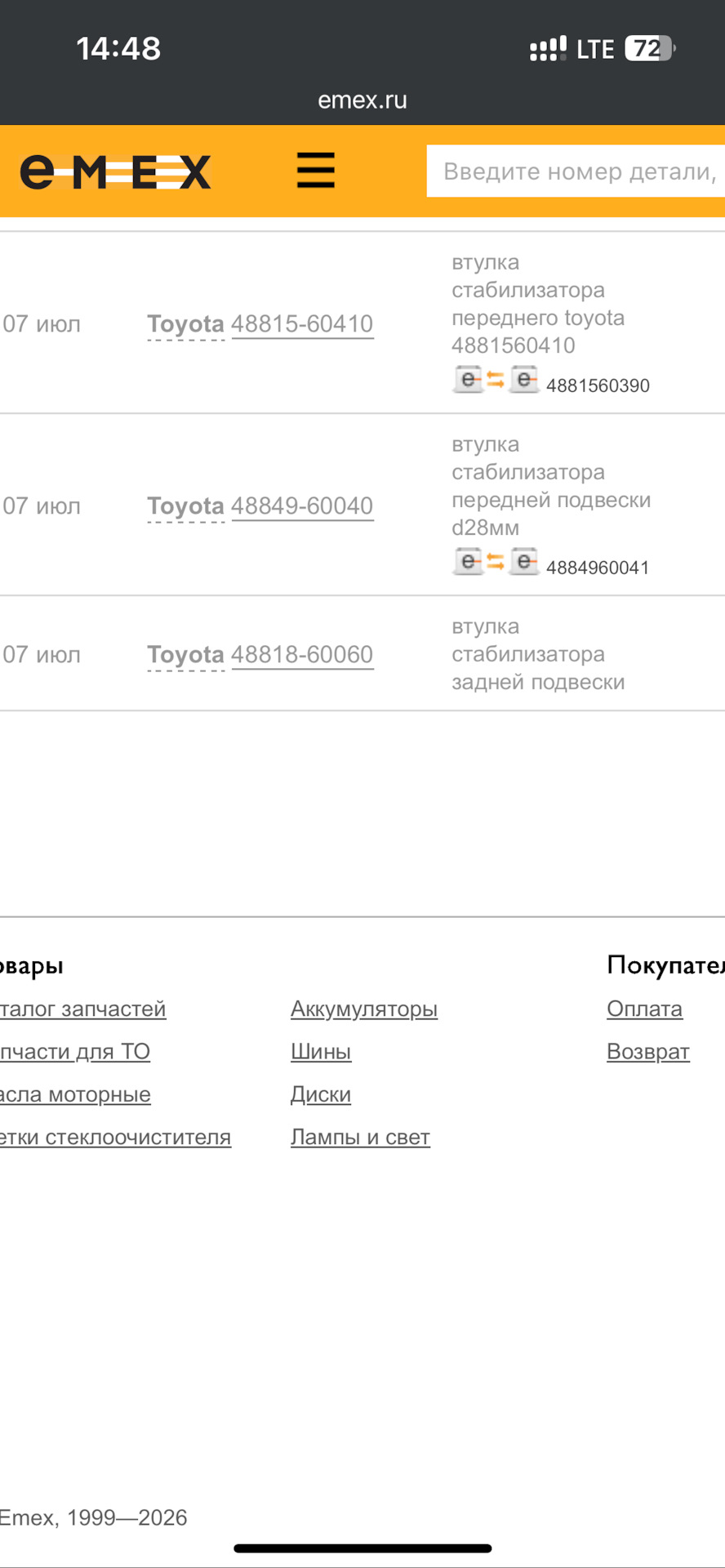Select description 'втулка стабилизатора переднего toyota'
Viewport: 725px width, 1568px height.
[x=538, y=304]
